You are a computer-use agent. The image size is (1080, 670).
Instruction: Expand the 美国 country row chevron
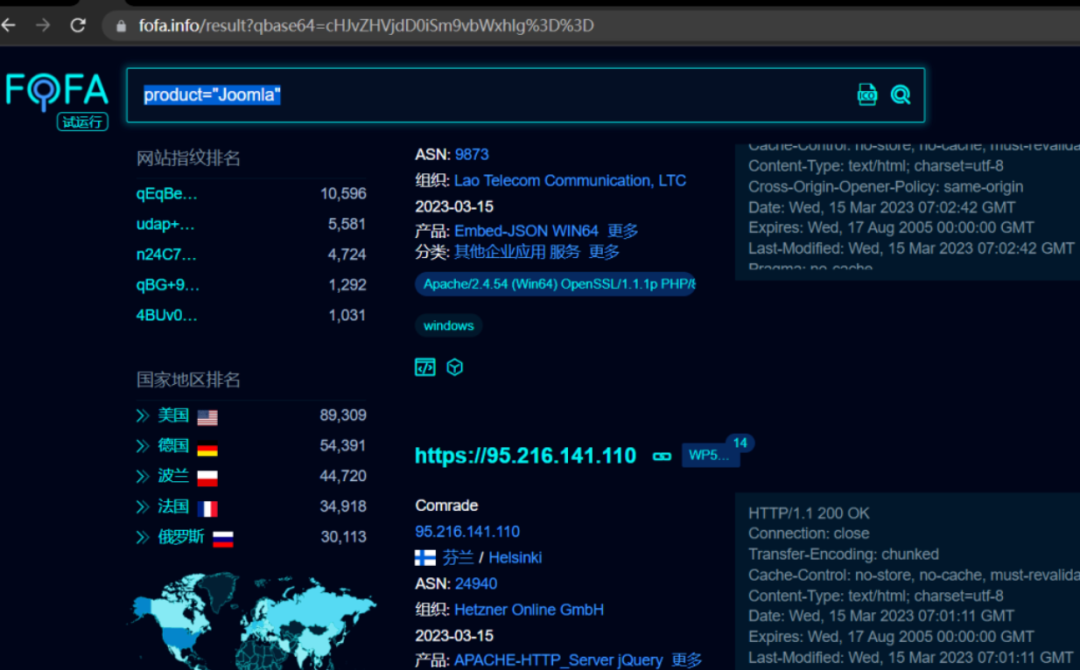coord(143,415)
